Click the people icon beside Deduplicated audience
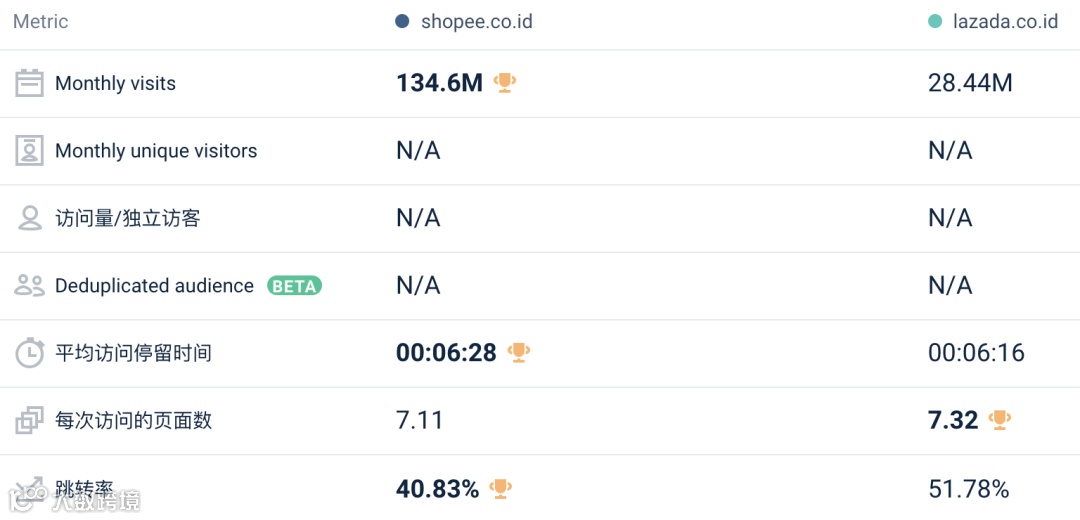1080x520 pixels. (29, 285)
